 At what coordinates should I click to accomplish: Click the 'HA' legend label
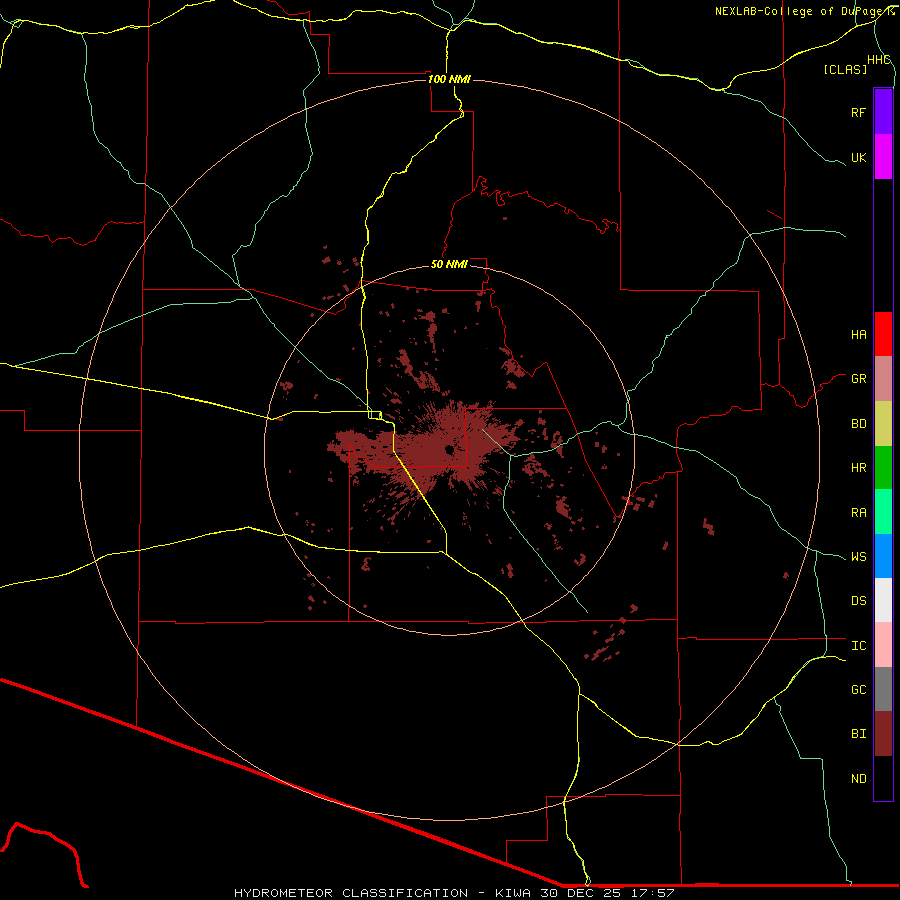(x=859, y=335)
